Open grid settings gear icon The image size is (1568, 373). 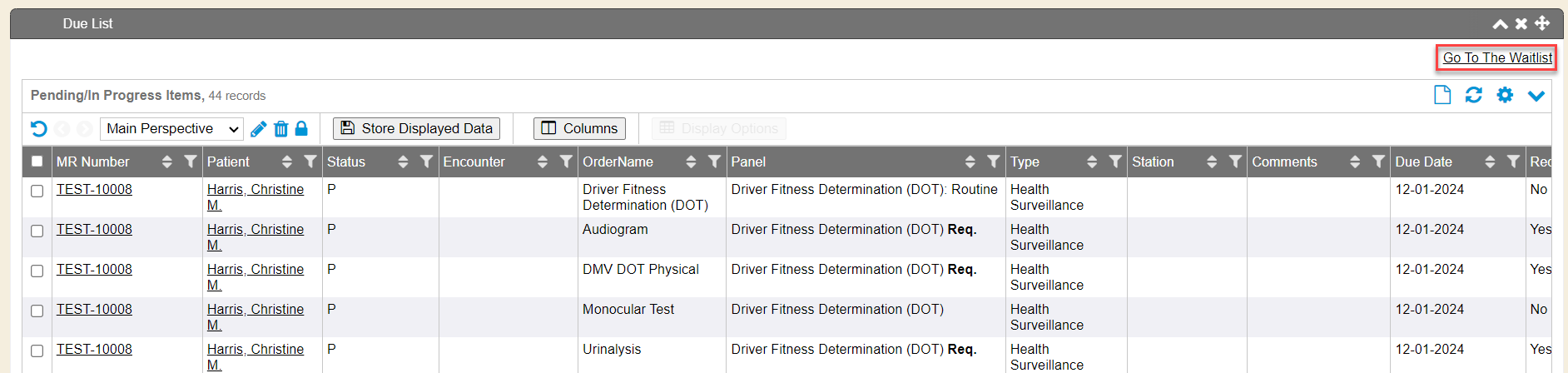(x=1505, y=95)
